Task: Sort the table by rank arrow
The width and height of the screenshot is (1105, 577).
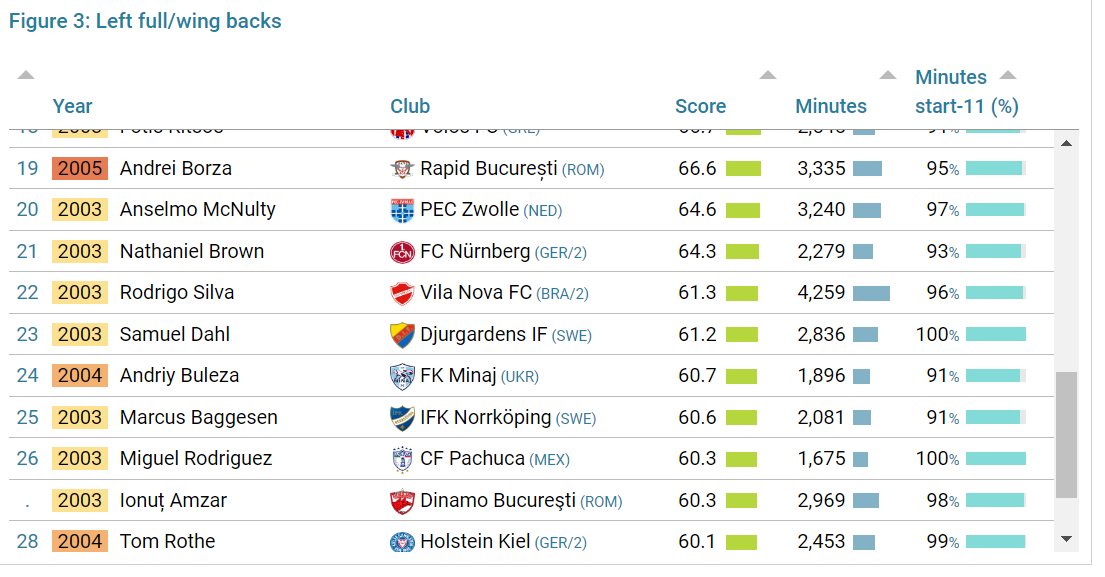Action: 26,75
